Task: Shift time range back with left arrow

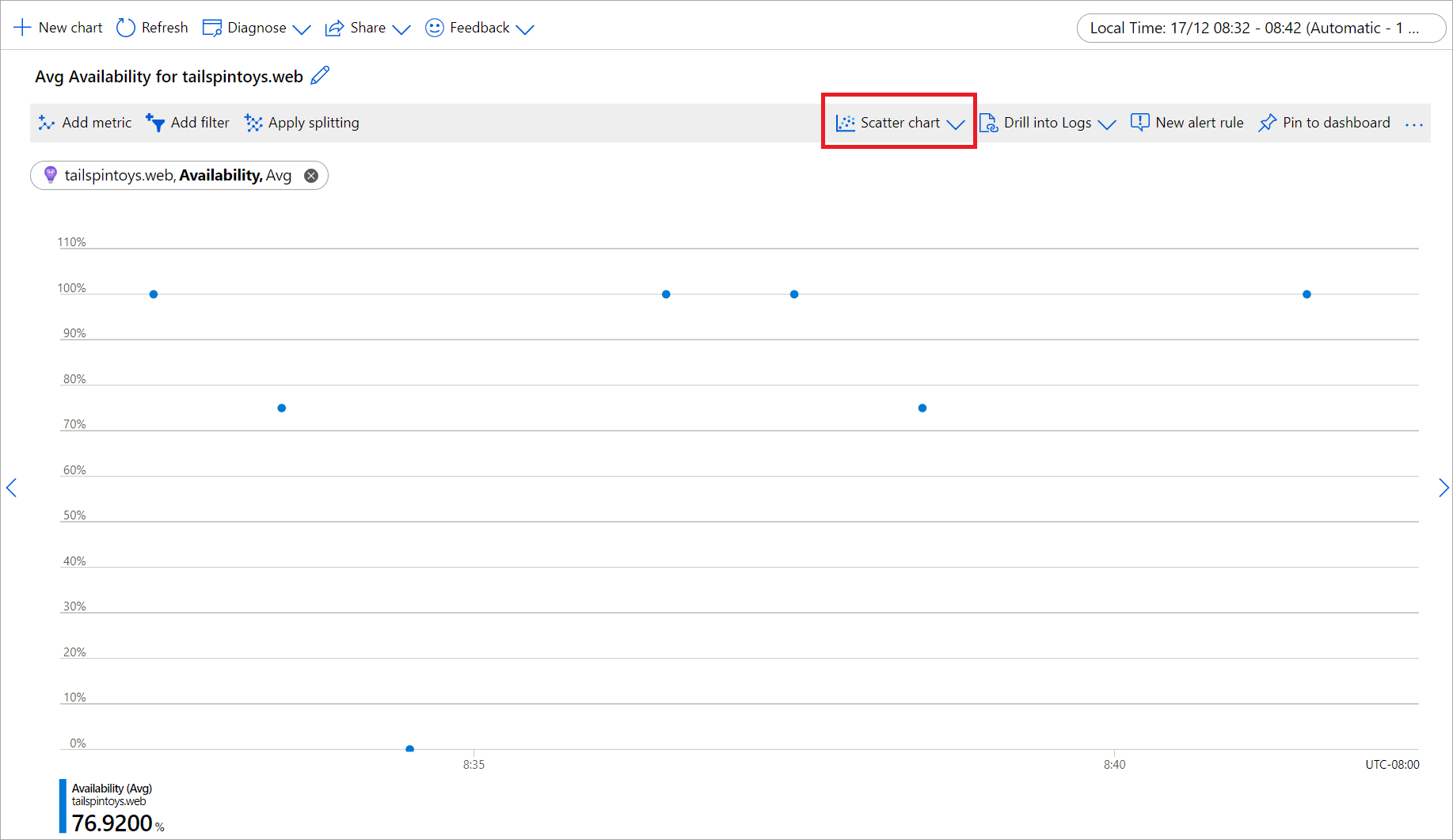Action: pyautogui.click(x=12, y=488)
